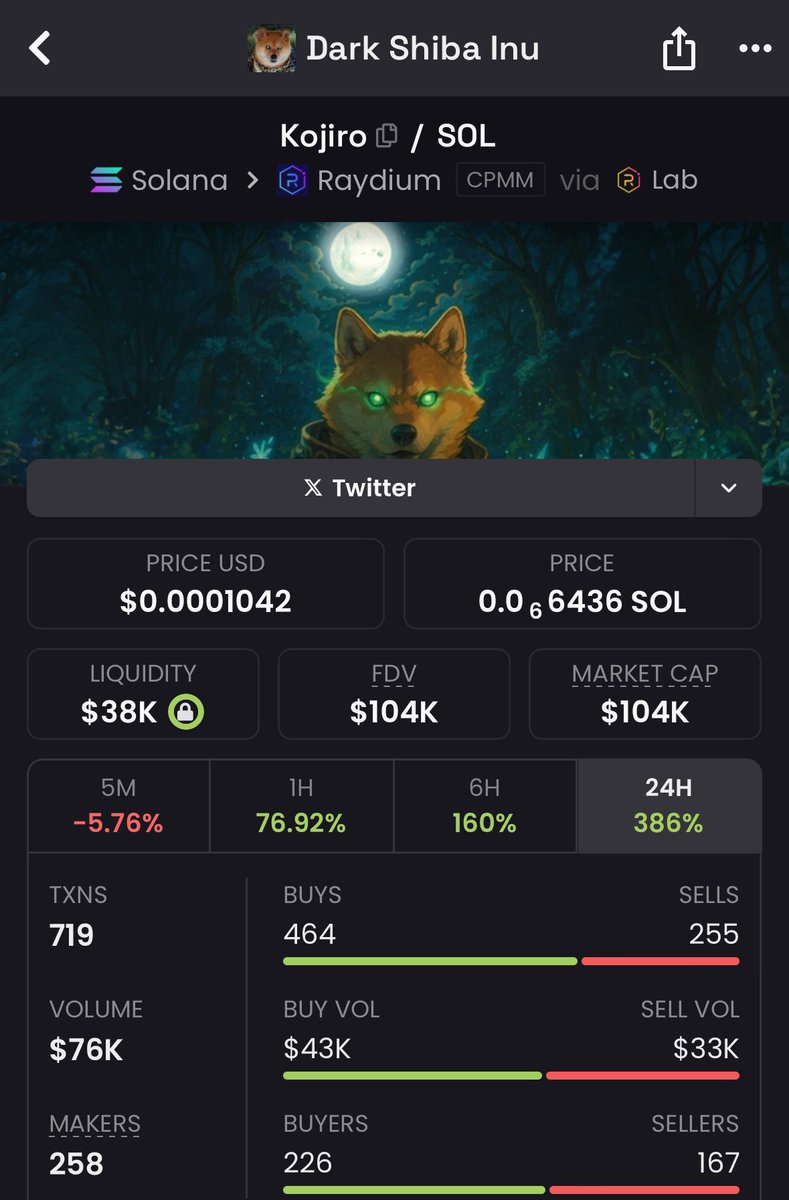Open the share icon menu
This screenshot has width=789, height=1200.
click(679, 47)
